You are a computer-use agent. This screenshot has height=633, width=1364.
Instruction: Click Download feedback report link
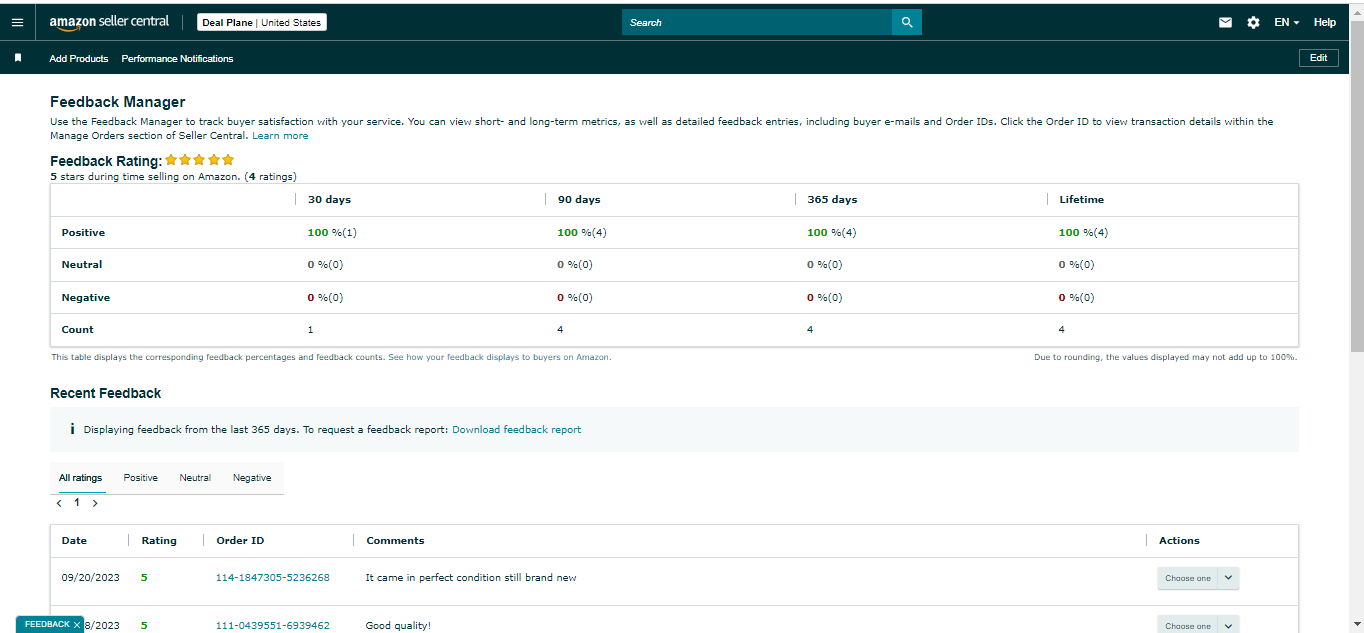[517, 429]
